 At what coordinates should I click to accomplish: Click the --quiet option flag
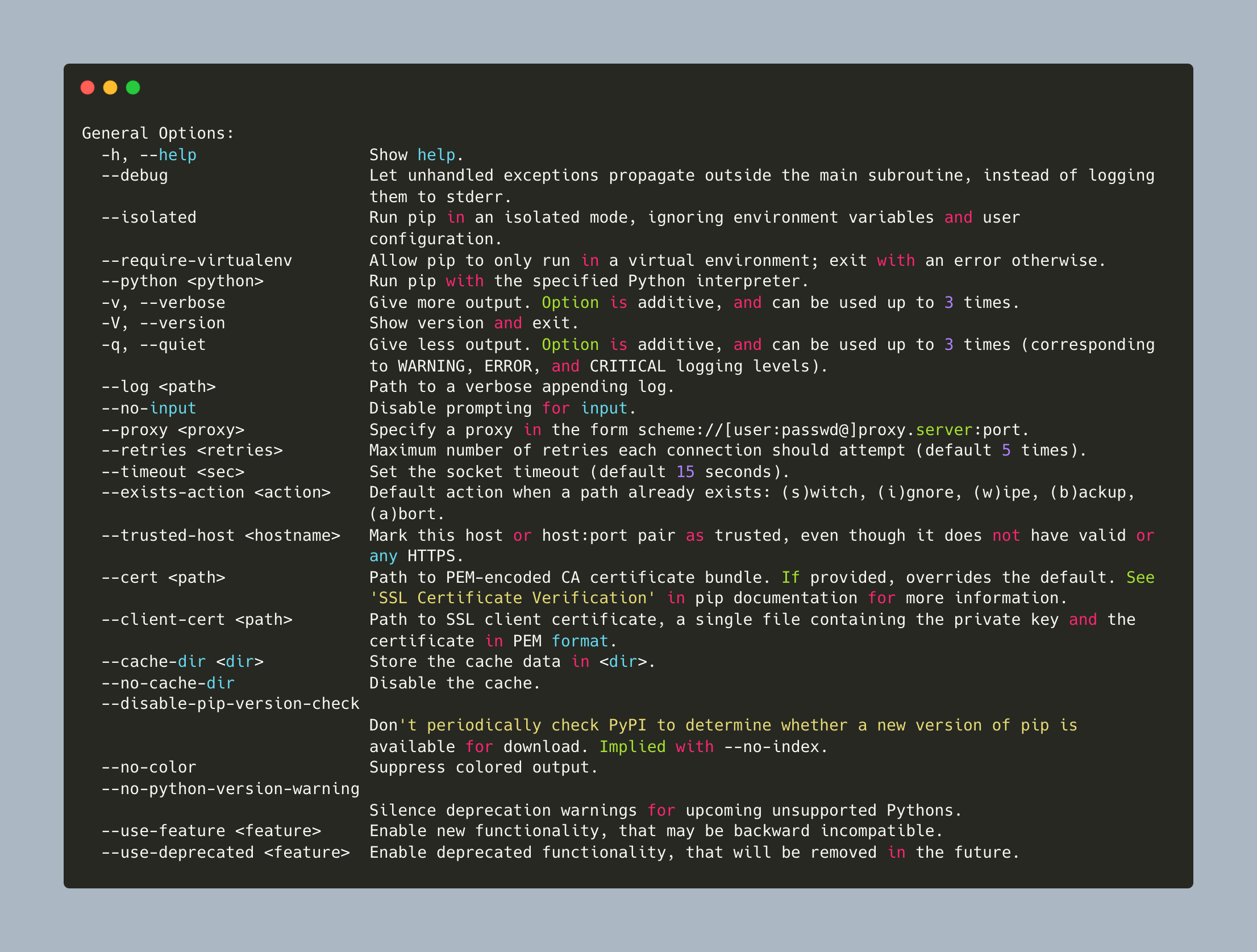[x=173, y=345]
